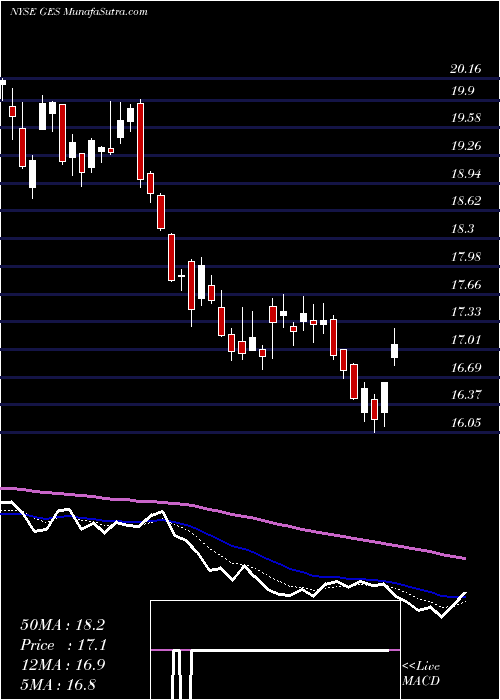Click the 20.16 price axis label
The image size is (500, 700).
click(466, 69)
